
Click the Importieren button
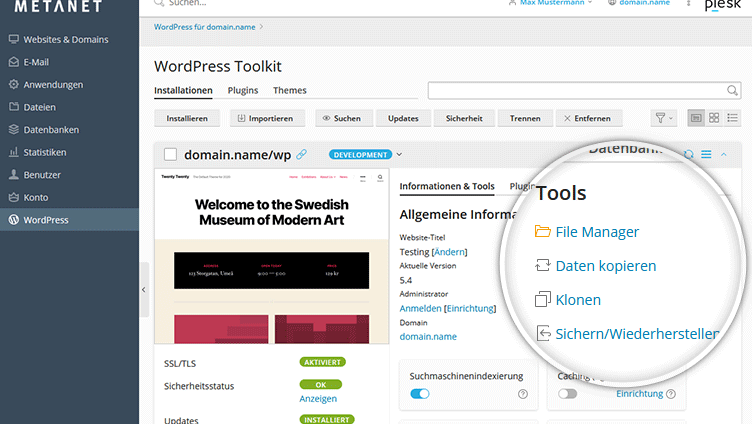267,118
